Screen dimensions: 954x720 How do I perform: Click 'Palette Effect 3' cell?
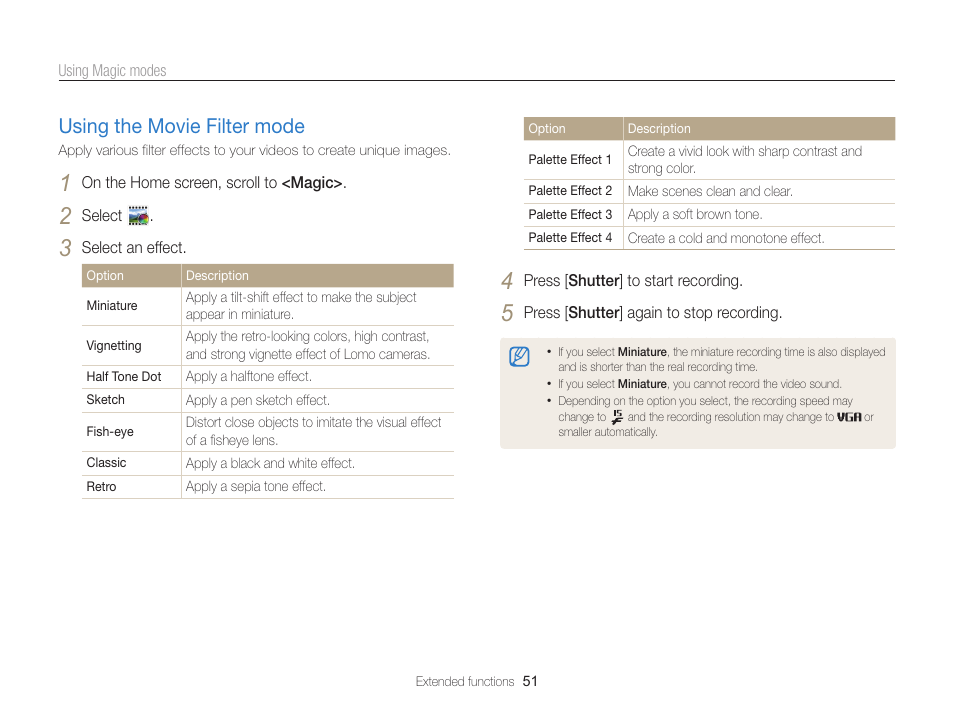point(573,214)
